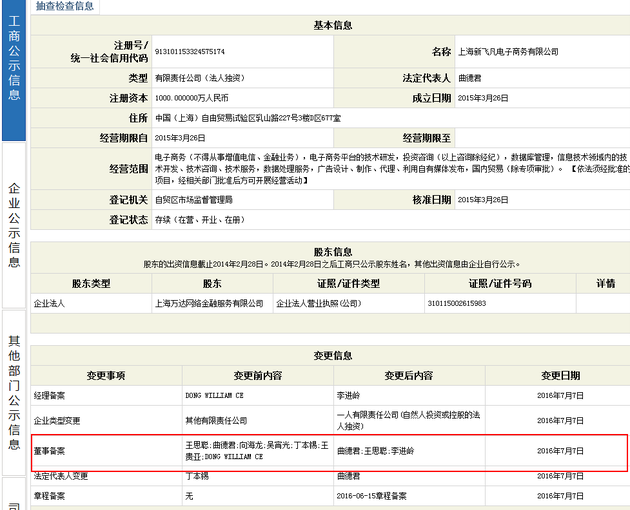
Task: Click status 存续（在营、开业、在册）
Action: click(x=200, y=220)
